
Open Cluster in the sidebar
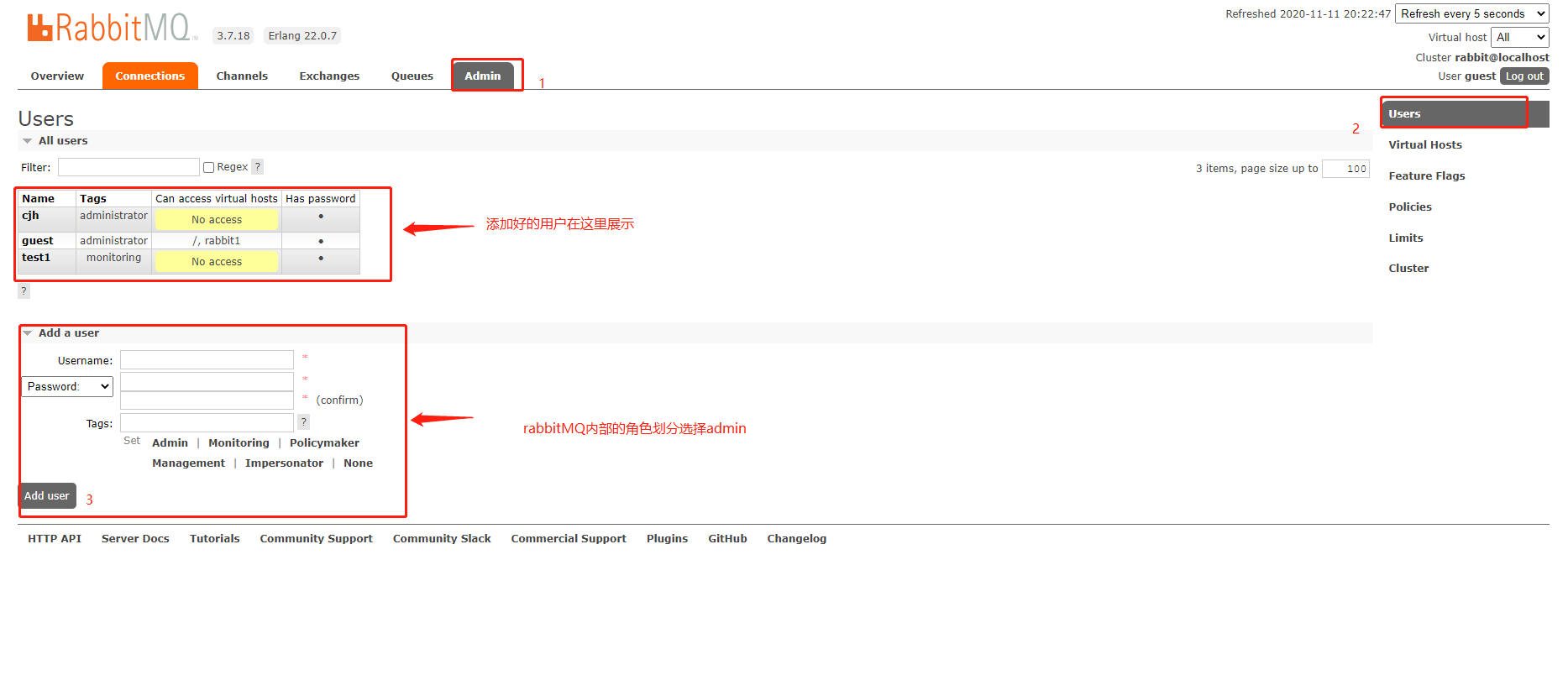click(x=1408, y=269)
